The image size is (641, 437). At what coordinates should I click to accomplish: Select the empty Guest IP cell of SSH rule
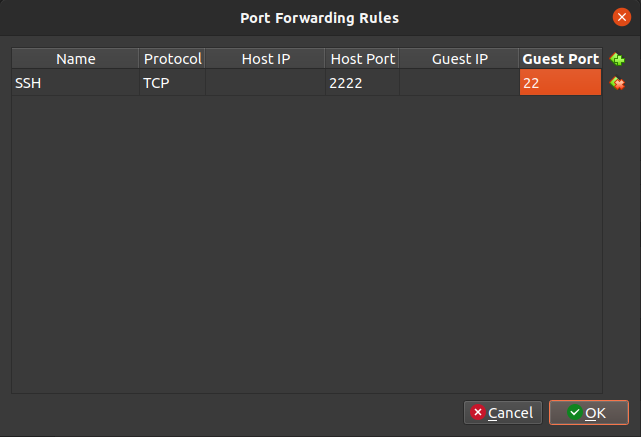(x=459, y=83)
